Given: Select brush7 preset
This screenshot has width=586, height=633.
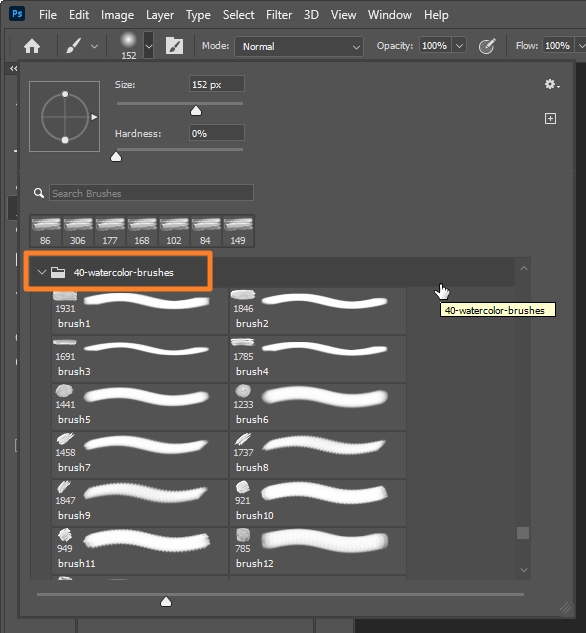Looking at the screenshot, I should [140, 455].
